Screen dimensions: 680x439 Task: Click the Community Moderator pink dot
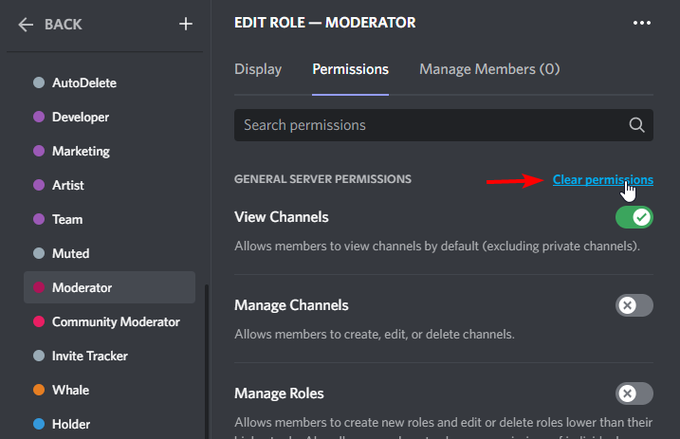tap(39, 321)
